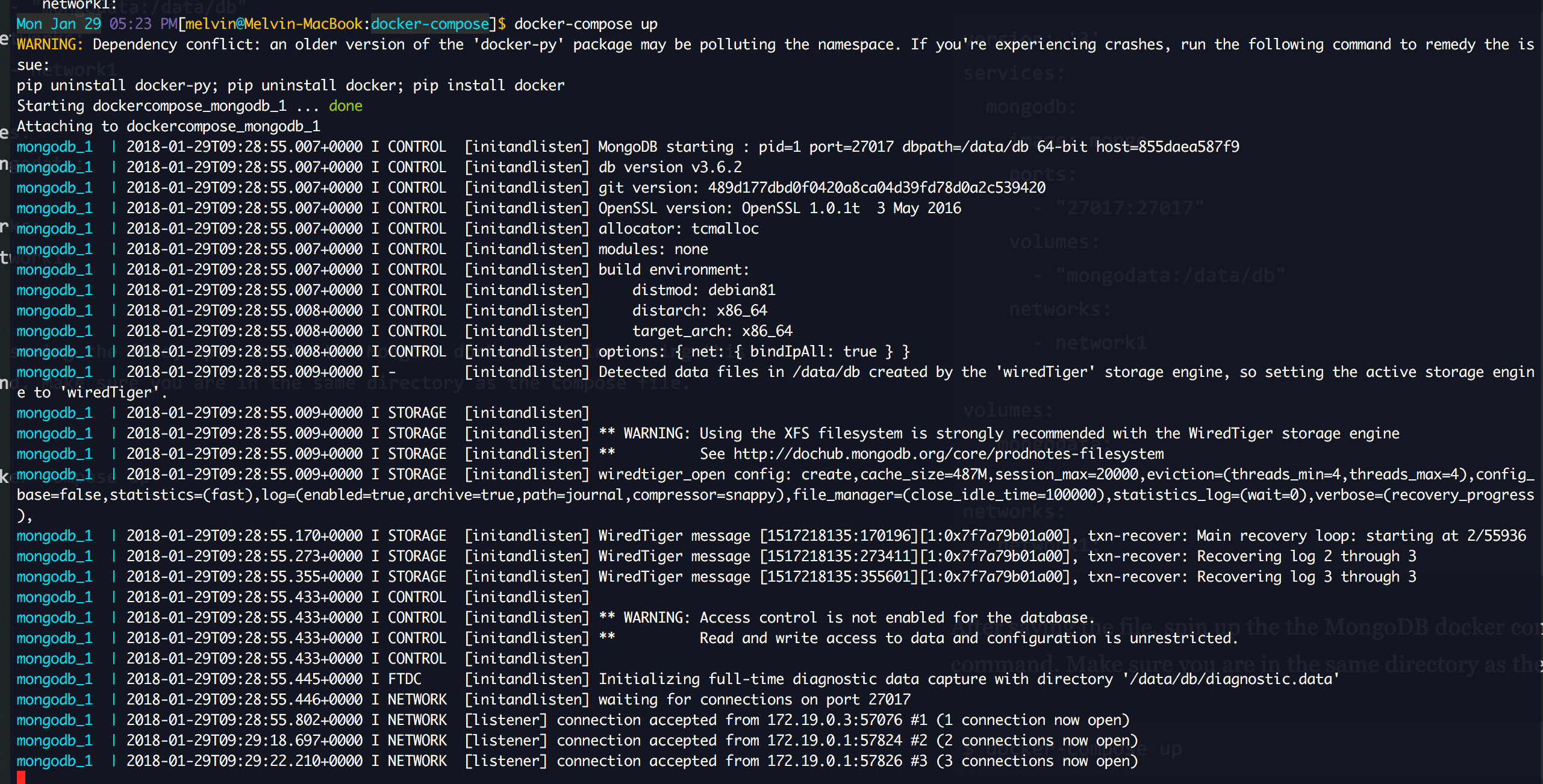Click the yellow 'WARNING:' dependency conflict label

pos(49,45)
